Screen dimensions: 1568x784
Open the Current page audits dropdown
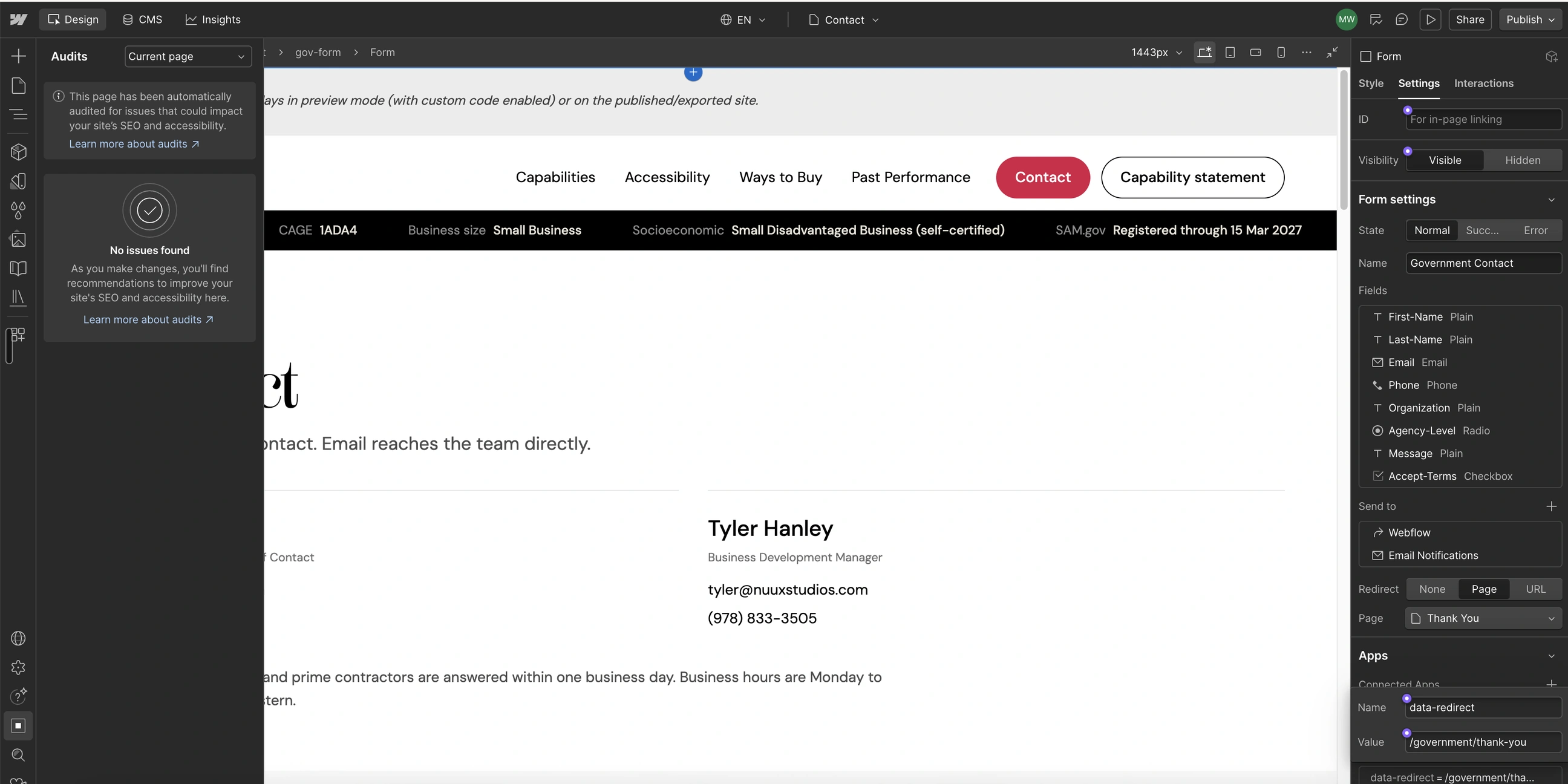click(x=188, y=56)
